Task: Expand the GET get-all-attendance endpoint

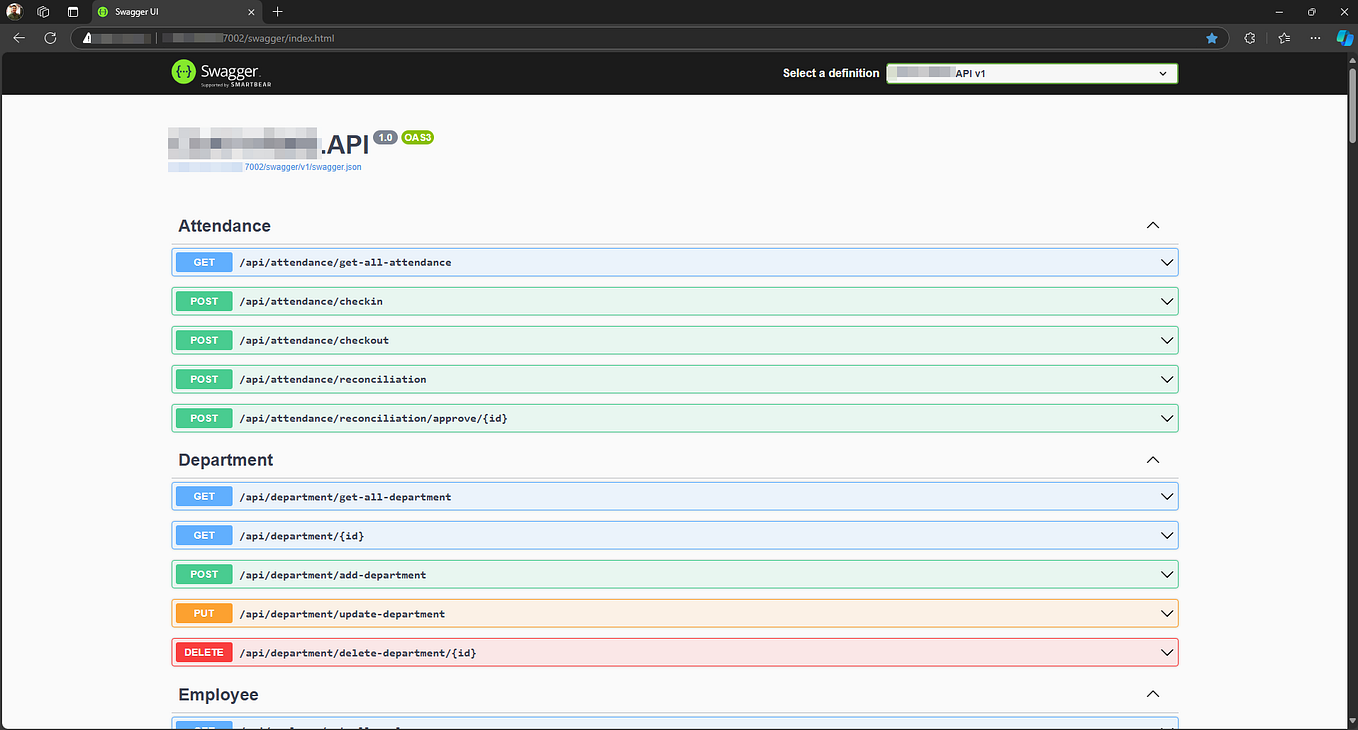Action: (1166, 261)
